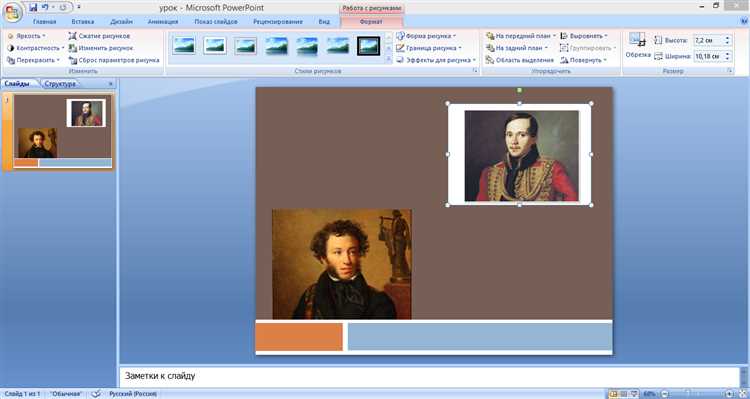Click the Русский (Россия) language indicator
This screenshot has width=750, height=399.
[x=133, y=394]
